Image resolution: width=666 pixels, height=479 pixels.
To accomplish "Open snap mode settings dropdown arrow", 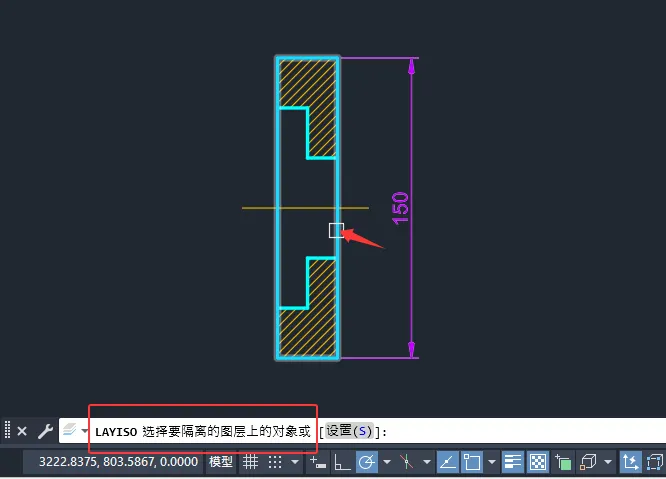I will point(295,462).
